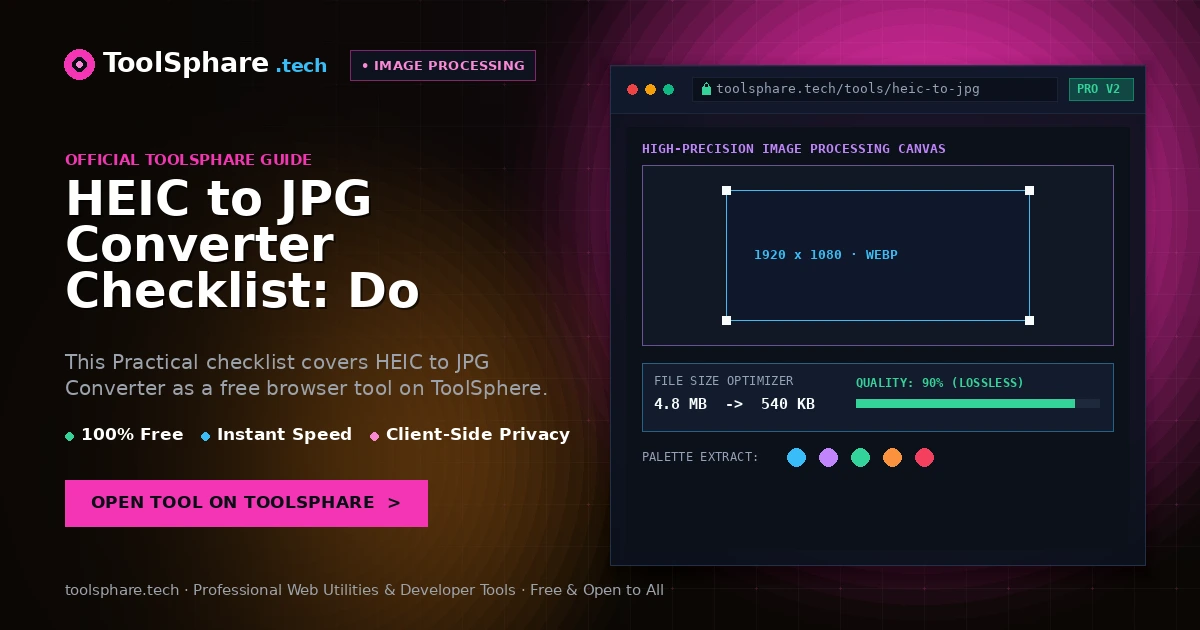The height and width of the screenshot is (630, 1200).
Task: Click the toolsphere.tech footer tagline
Action: [364, 590]
